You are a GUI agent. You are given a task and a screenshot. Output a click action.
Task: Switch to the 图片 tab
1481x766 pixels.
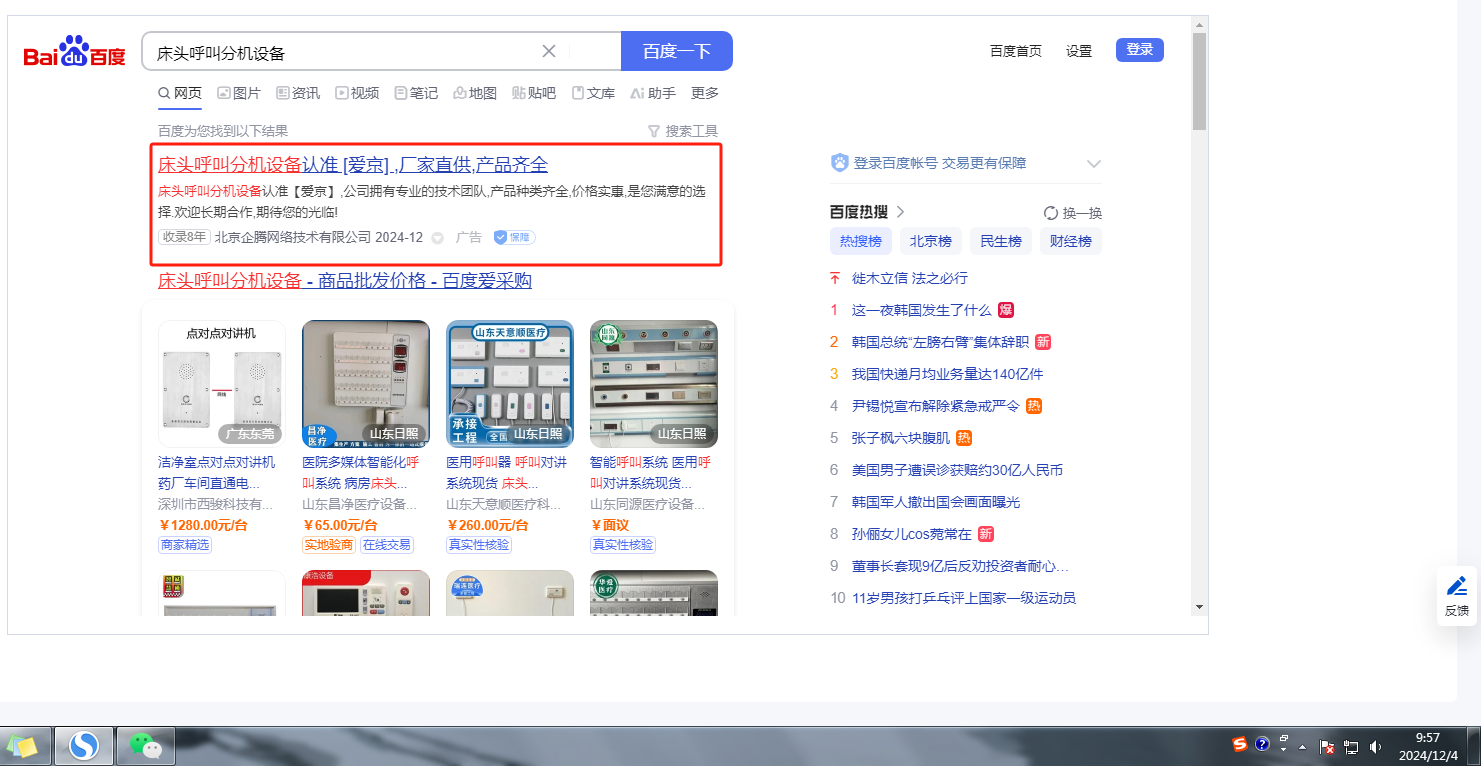coord(239,93)
